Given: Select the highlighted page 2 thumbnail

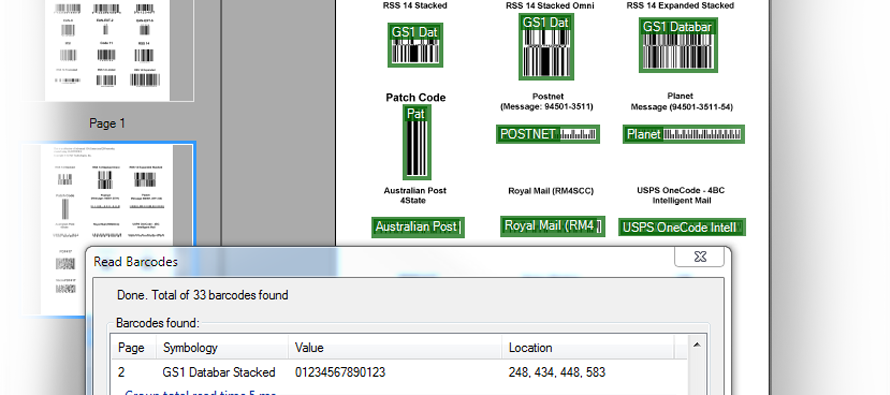Looking at the screenshot, I should coord(108,229).
